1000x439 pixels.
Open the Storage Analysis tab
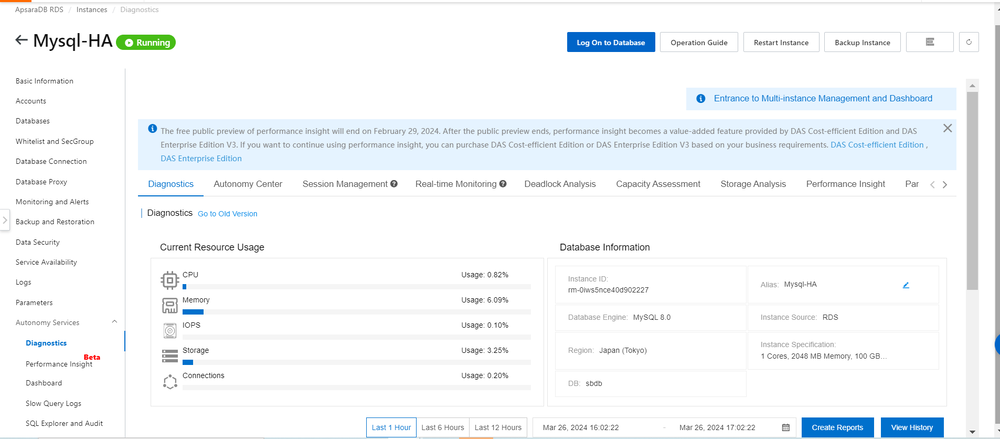753,184
